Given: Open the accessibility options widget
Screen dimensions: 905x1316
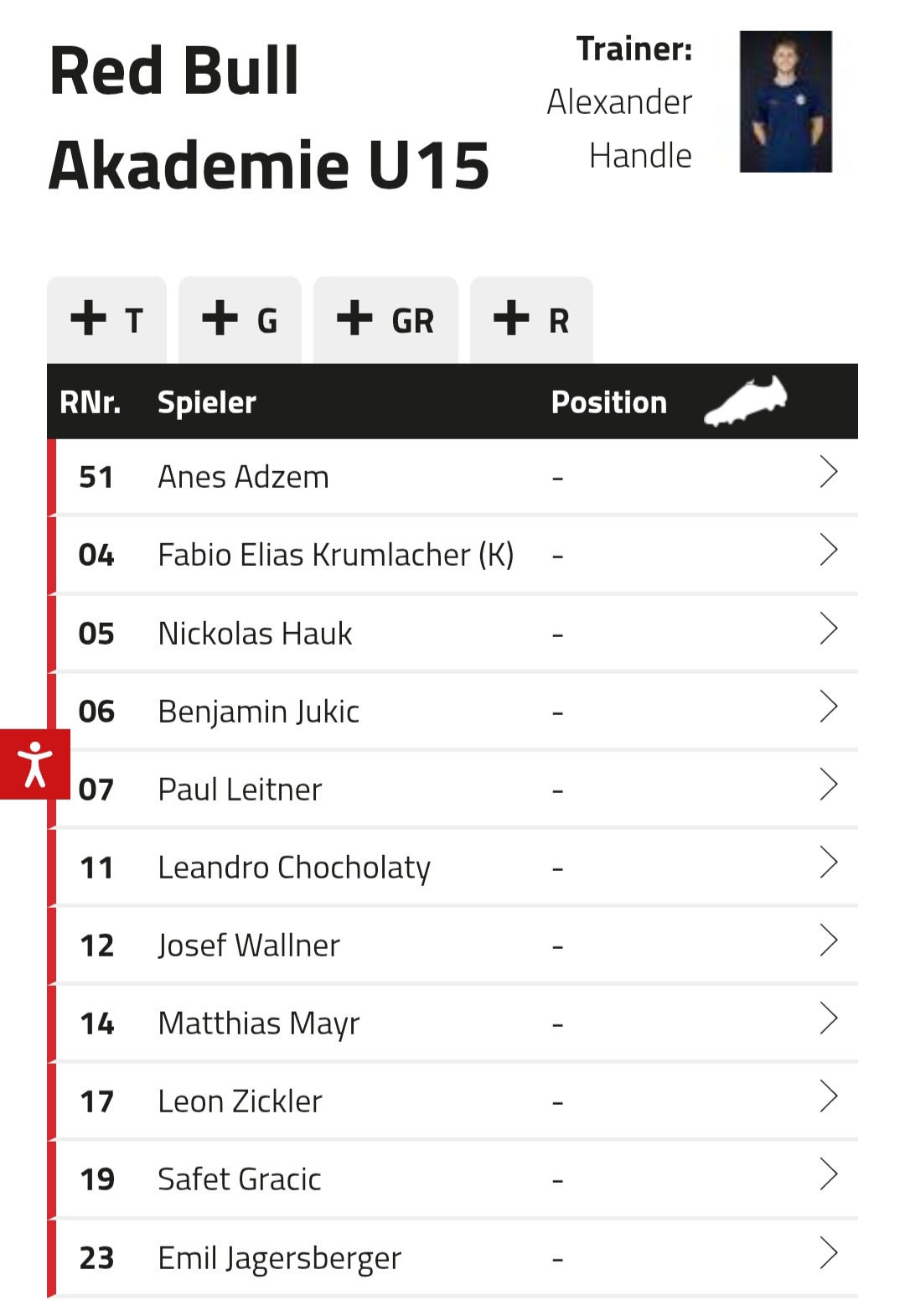Looking at the screenshot, I should coord(34,764).
